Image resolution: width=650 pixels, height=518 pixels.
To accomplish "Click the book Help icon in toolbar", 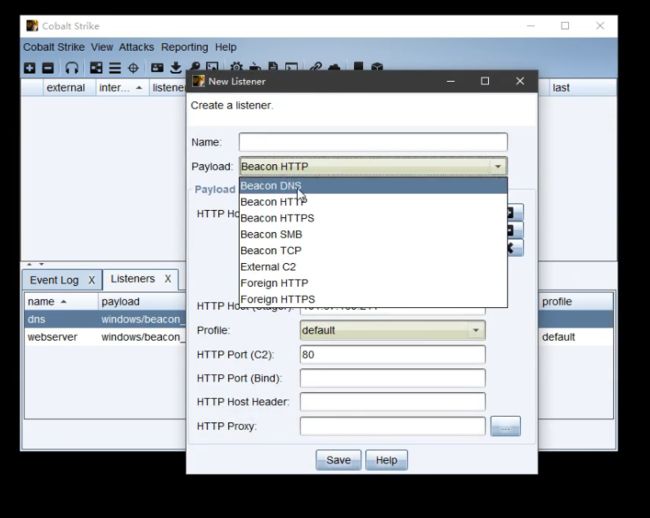I will coord(359,66).
